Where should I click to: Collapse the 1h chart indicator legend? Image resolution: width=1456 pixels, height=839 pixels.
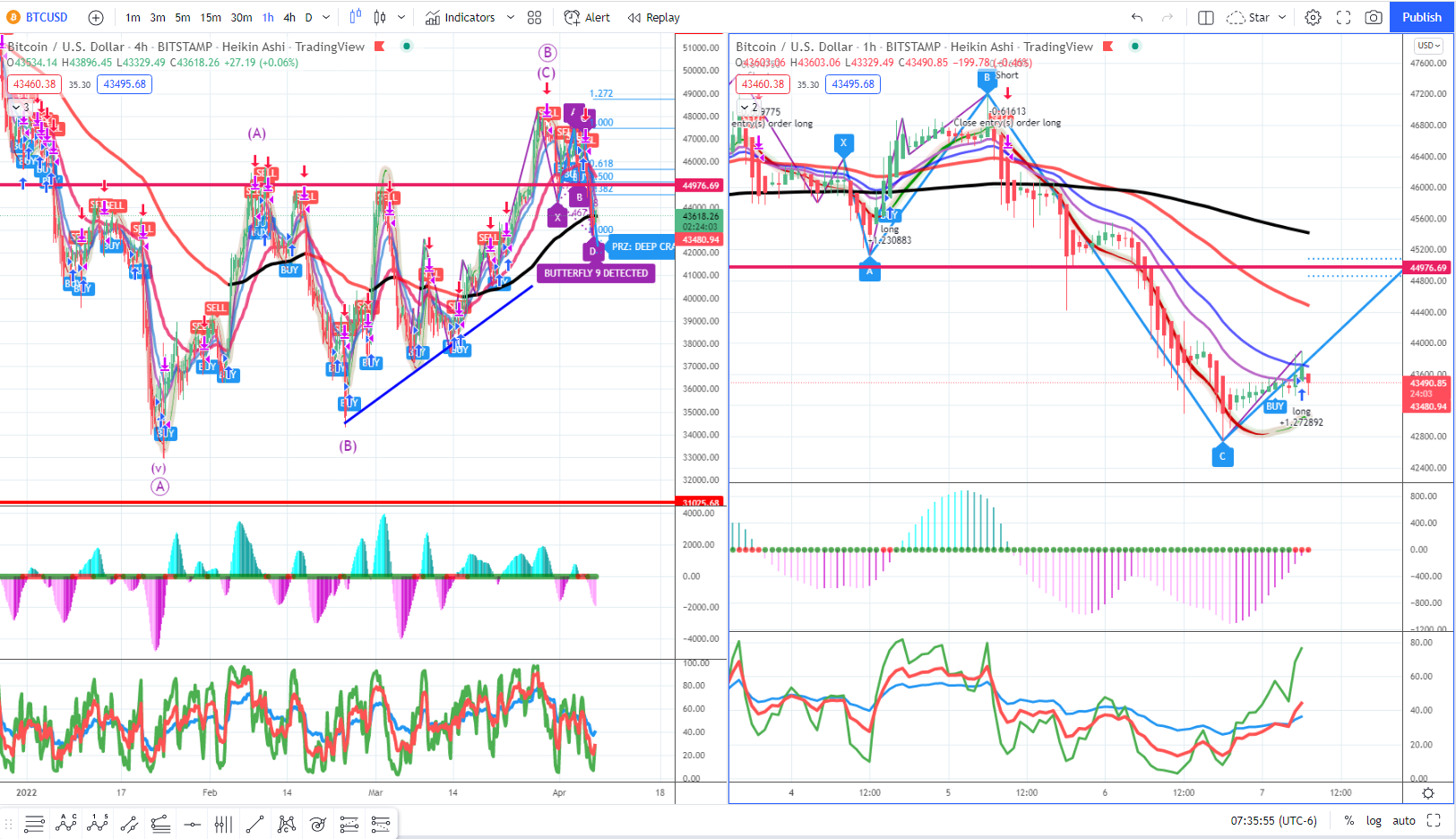[749, 107]
